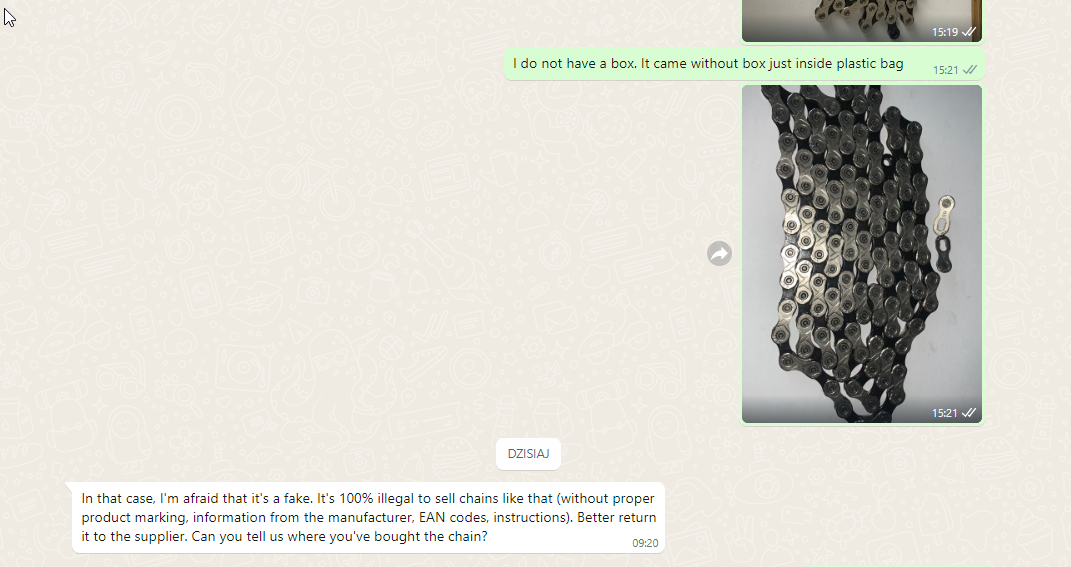Click the 09:20 timestamp on the incoming message

[645, 543]
